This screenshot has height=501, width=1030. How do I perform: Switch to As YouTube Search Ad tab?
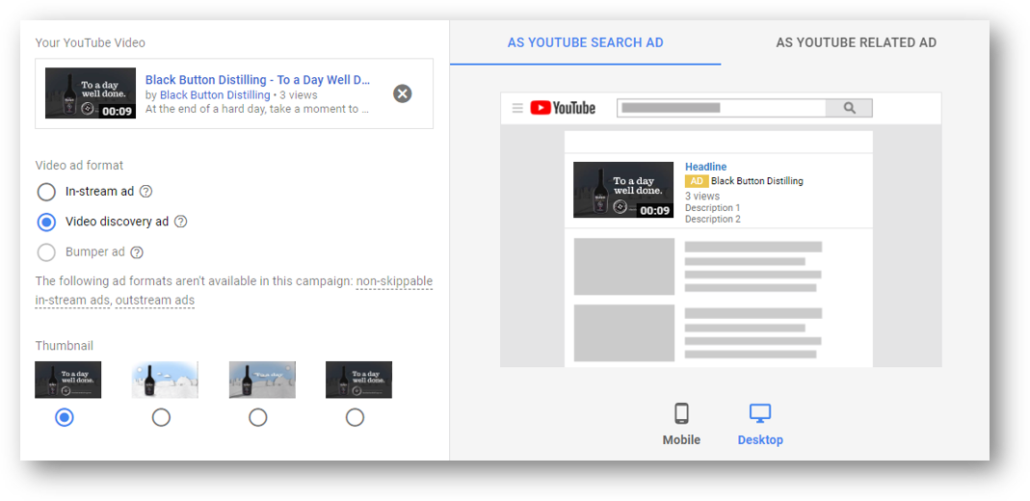585,43
